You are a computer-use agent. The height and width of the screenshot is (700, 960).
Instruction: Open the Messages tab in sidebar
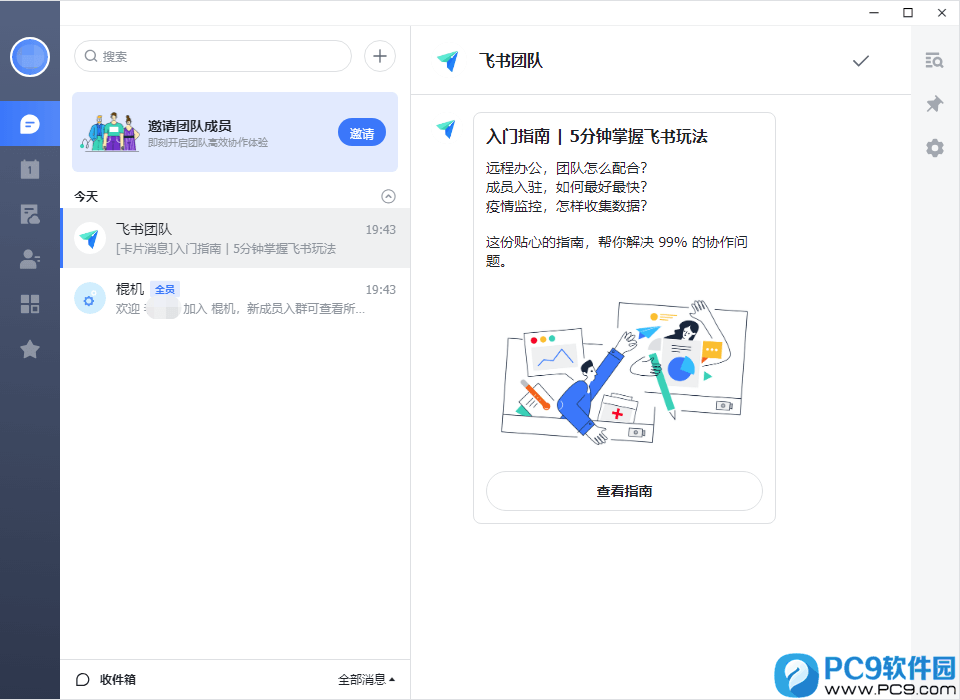(30, 124)
